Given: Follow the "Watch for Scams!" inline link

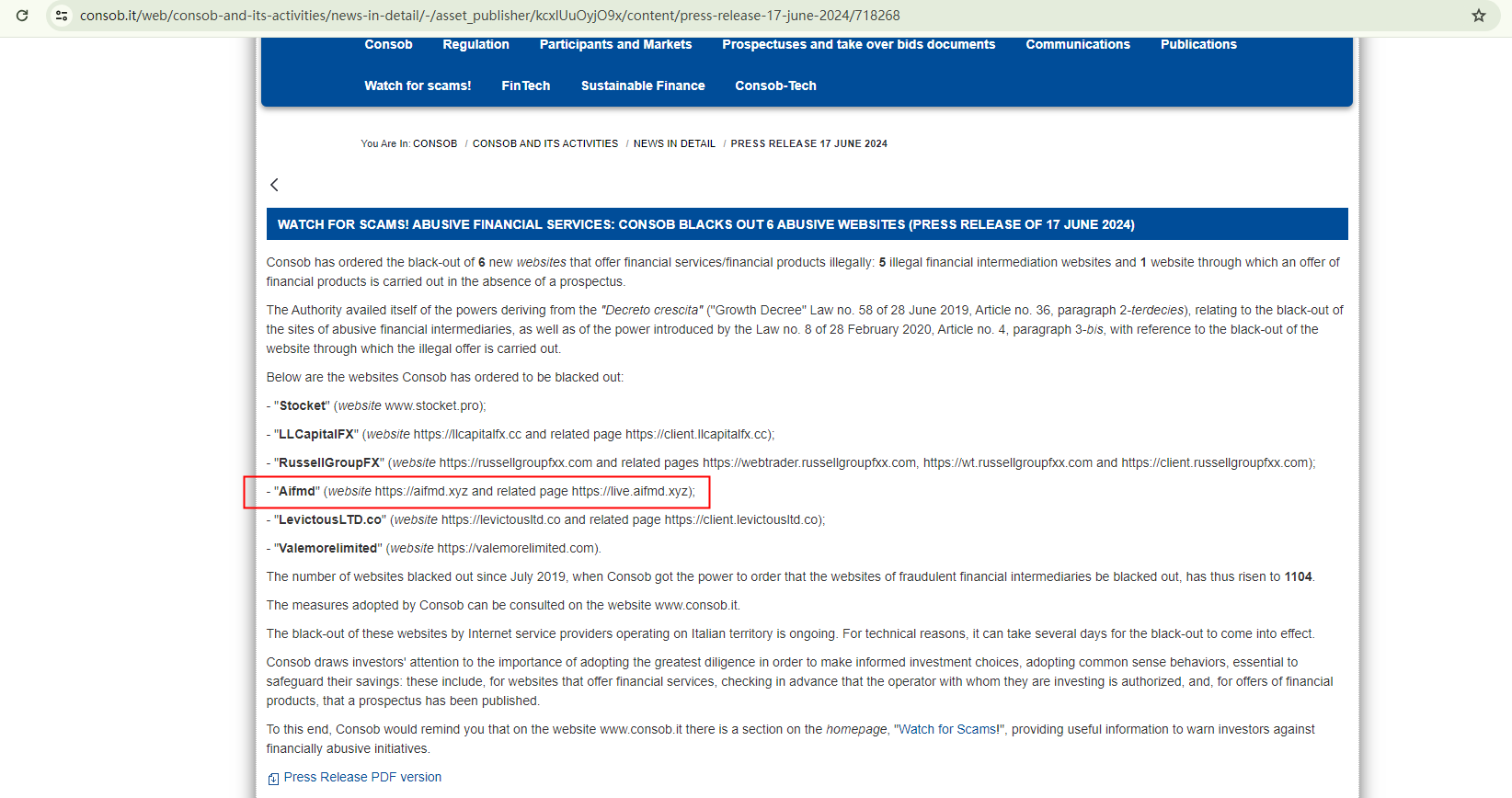Looking at the screenshot, I should 949,729.
